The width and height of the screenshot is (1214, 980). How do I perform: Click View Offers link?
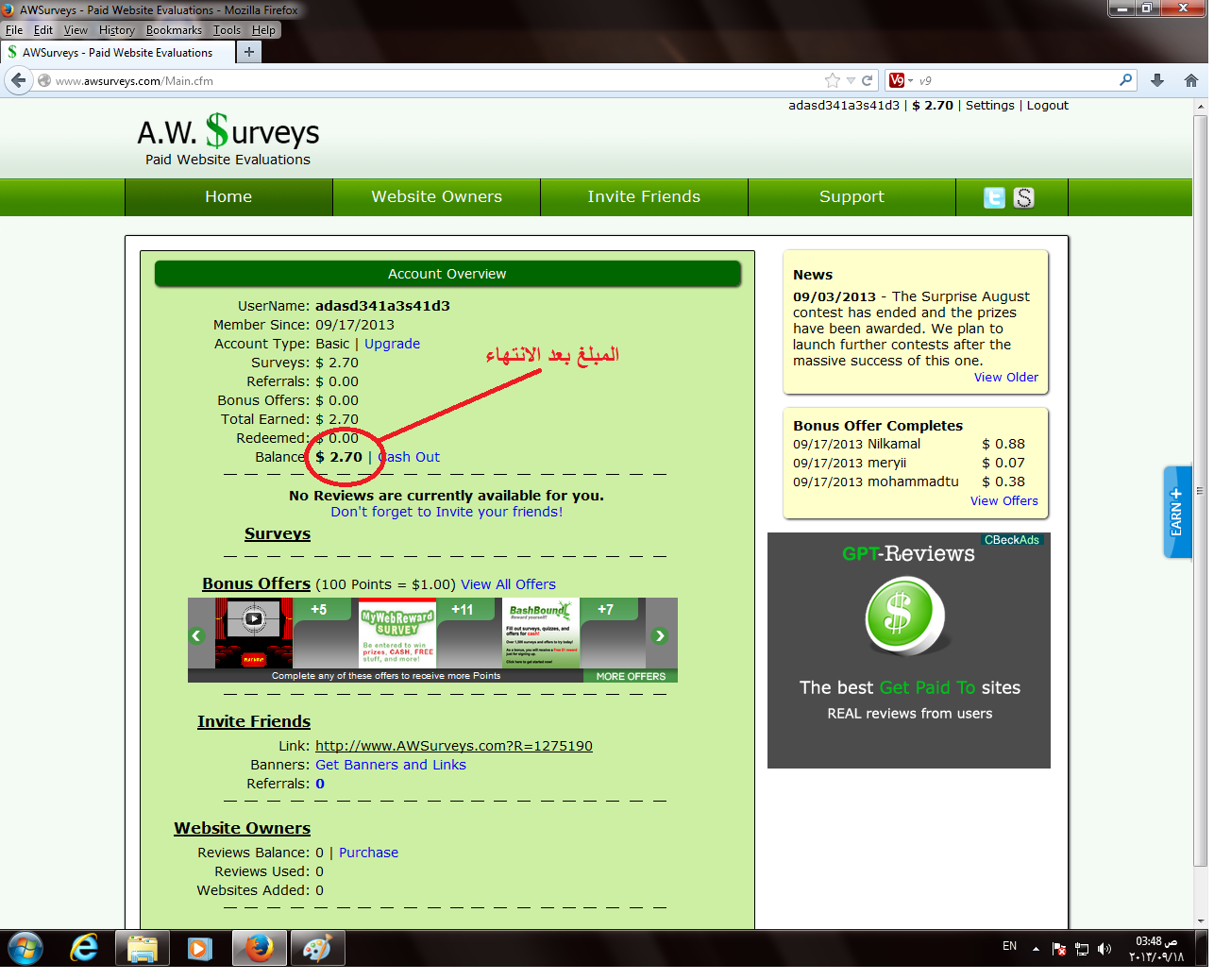(x=1003, y=500)
